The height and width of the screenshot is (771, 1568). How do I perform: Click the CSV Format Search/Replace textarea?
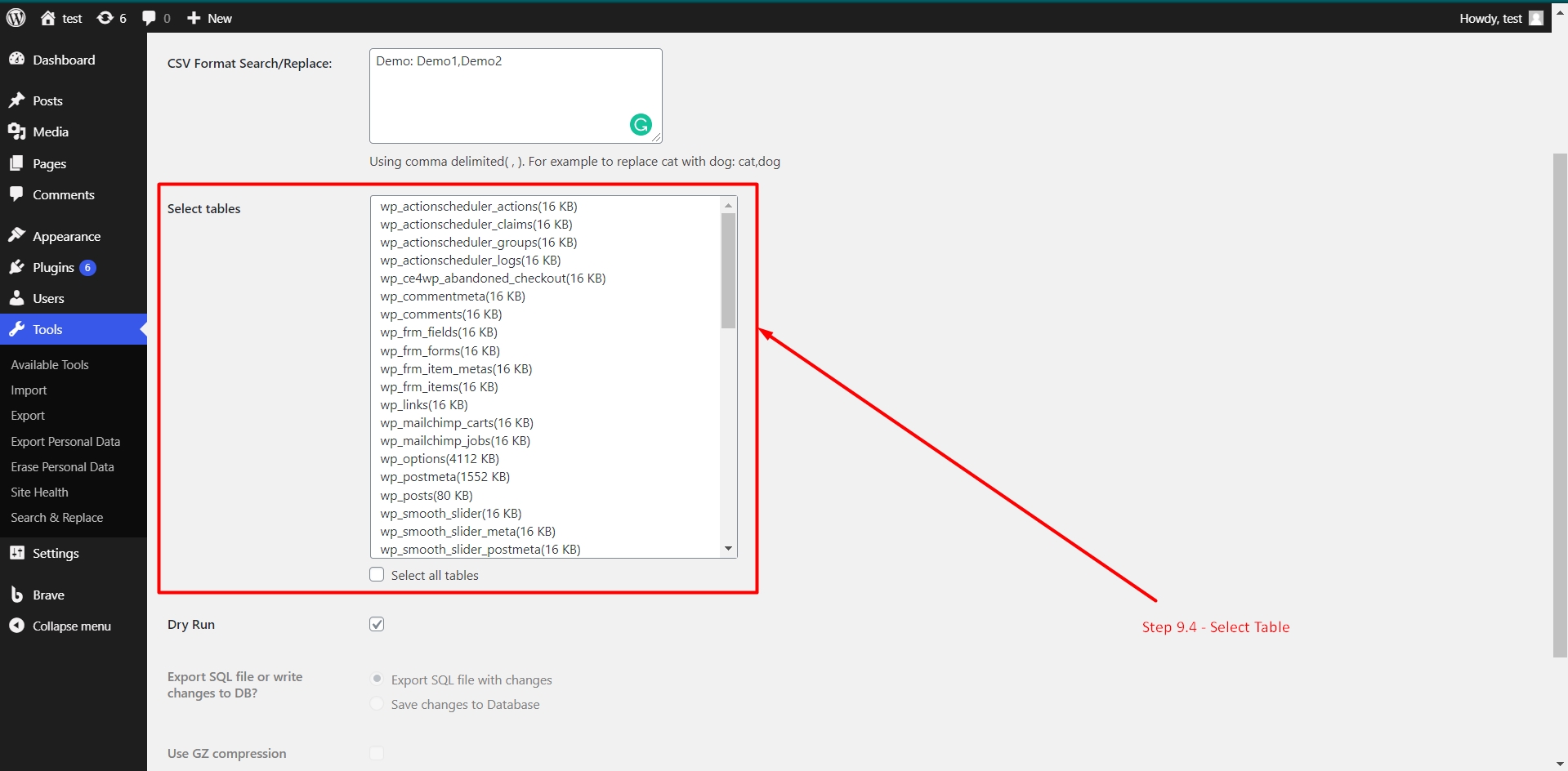(x=516, y=96)
